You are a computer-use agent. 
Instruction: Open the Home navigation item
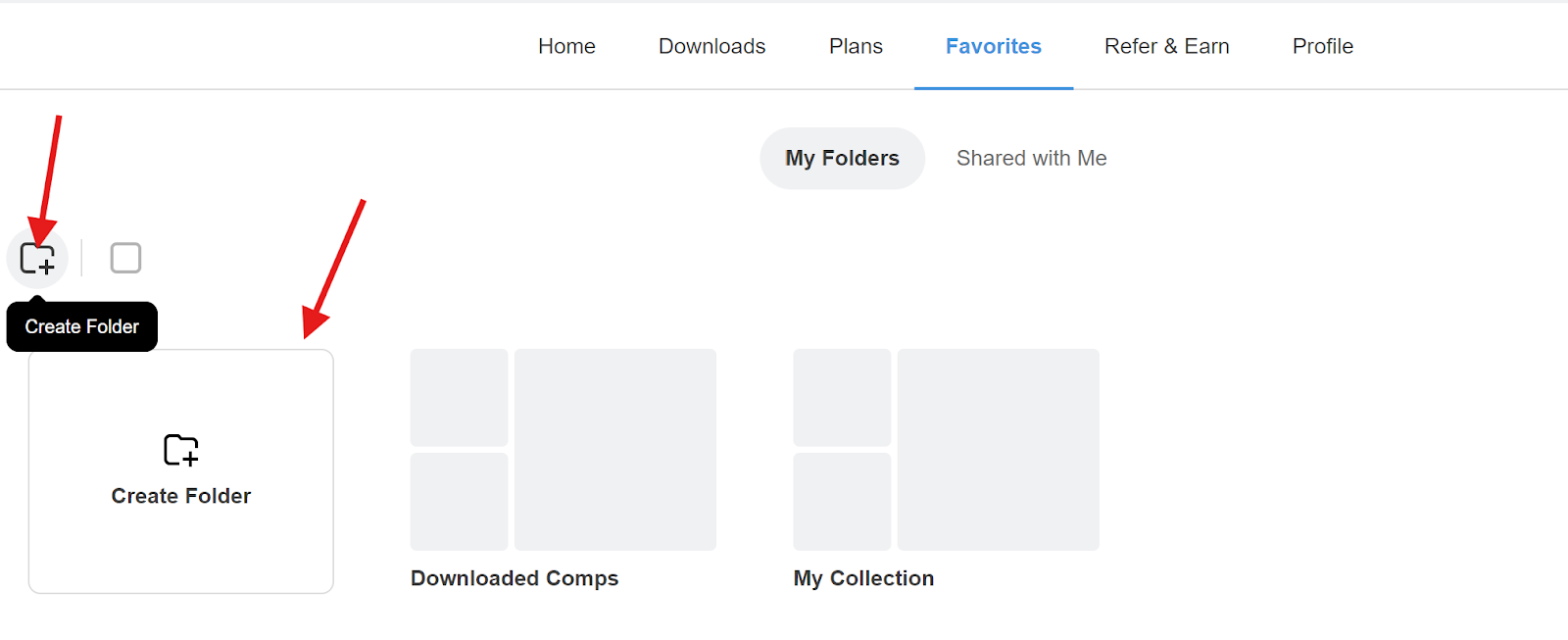(565, 45)
